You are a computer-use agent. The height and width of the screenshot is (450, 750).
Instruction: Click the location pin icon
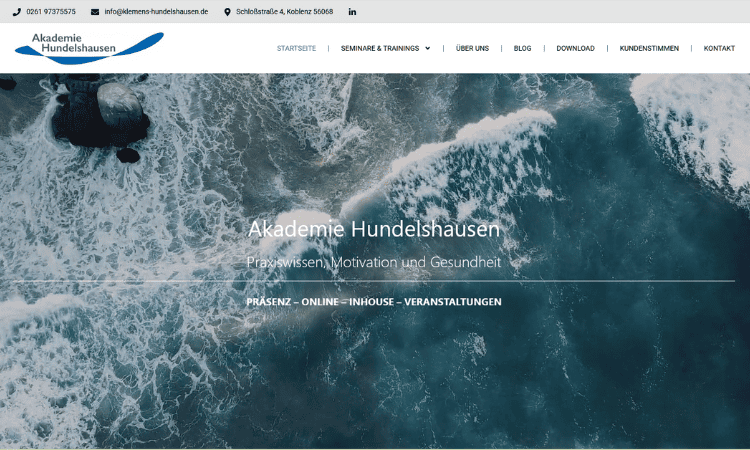pyautogui.click(x=227, y=12)
